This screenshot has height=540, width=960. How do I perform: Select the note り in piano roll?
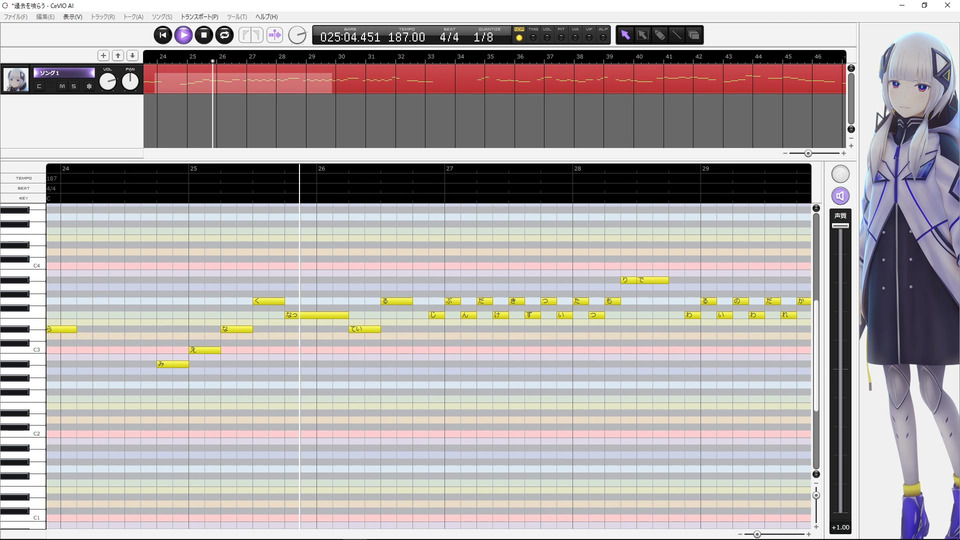coord(629,280)
